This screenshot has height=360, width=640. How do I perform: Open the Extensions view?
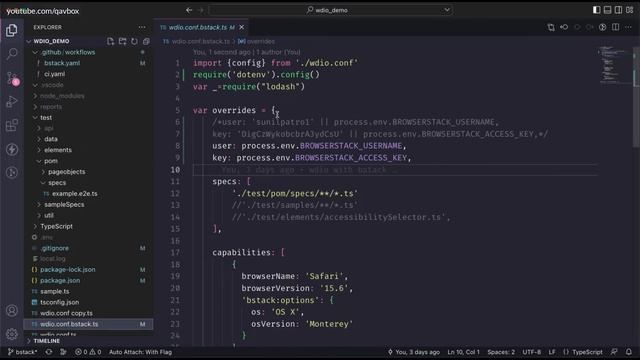(12, 125)
